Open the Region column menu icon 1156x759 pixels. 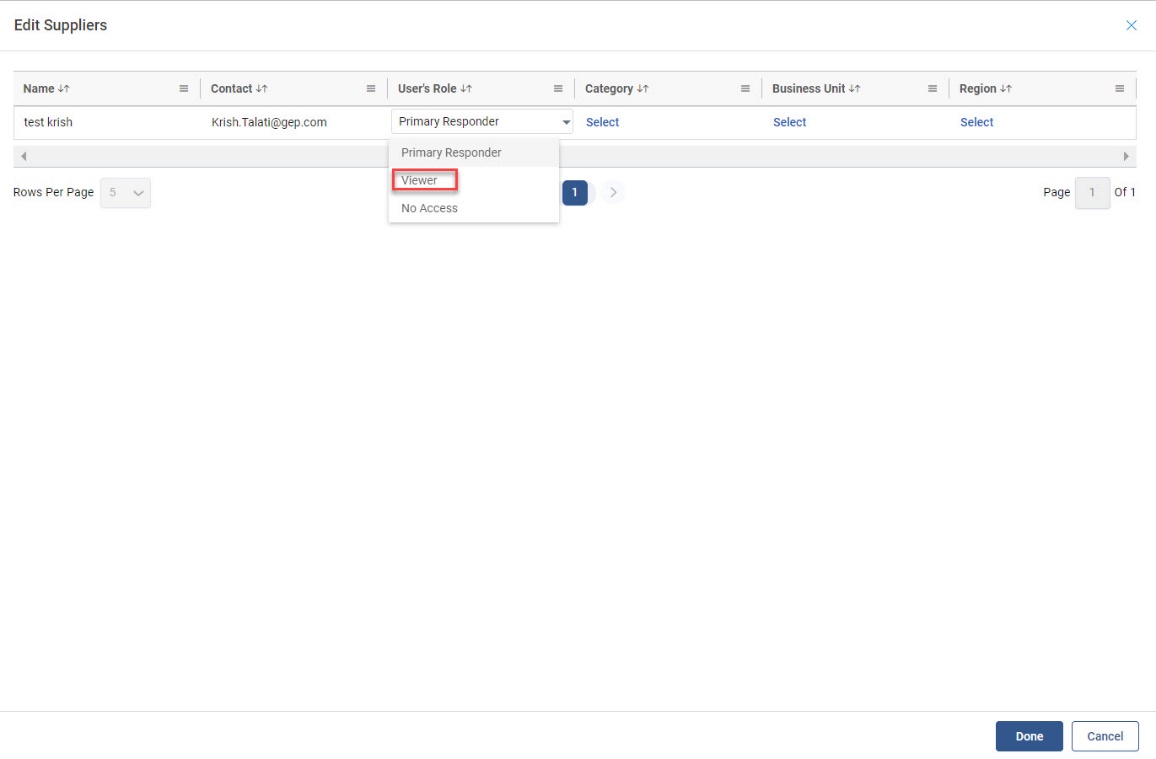tap(1119, 89)
